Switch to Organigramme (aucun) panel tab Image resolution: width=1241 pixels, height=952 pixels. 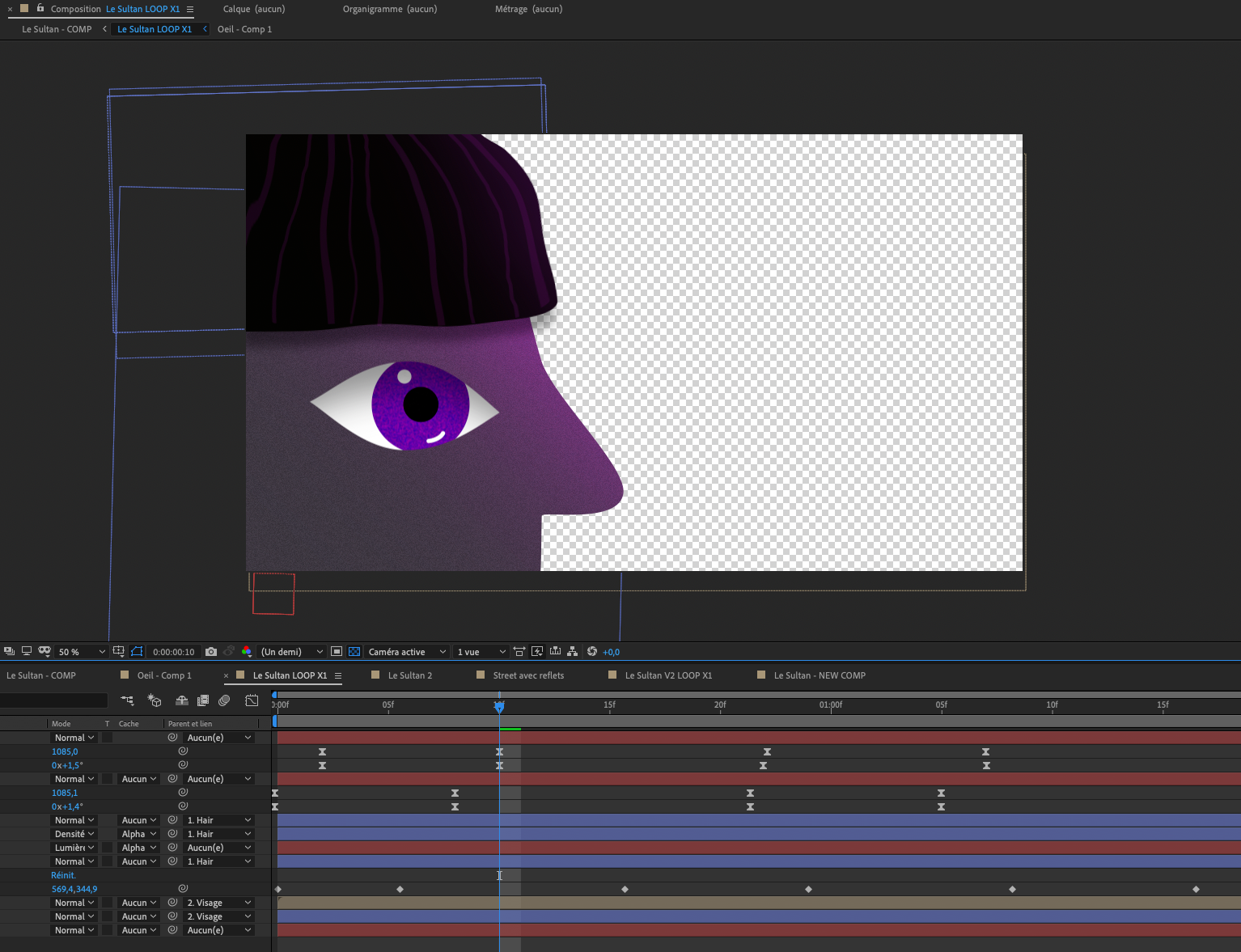pos(390,9)
